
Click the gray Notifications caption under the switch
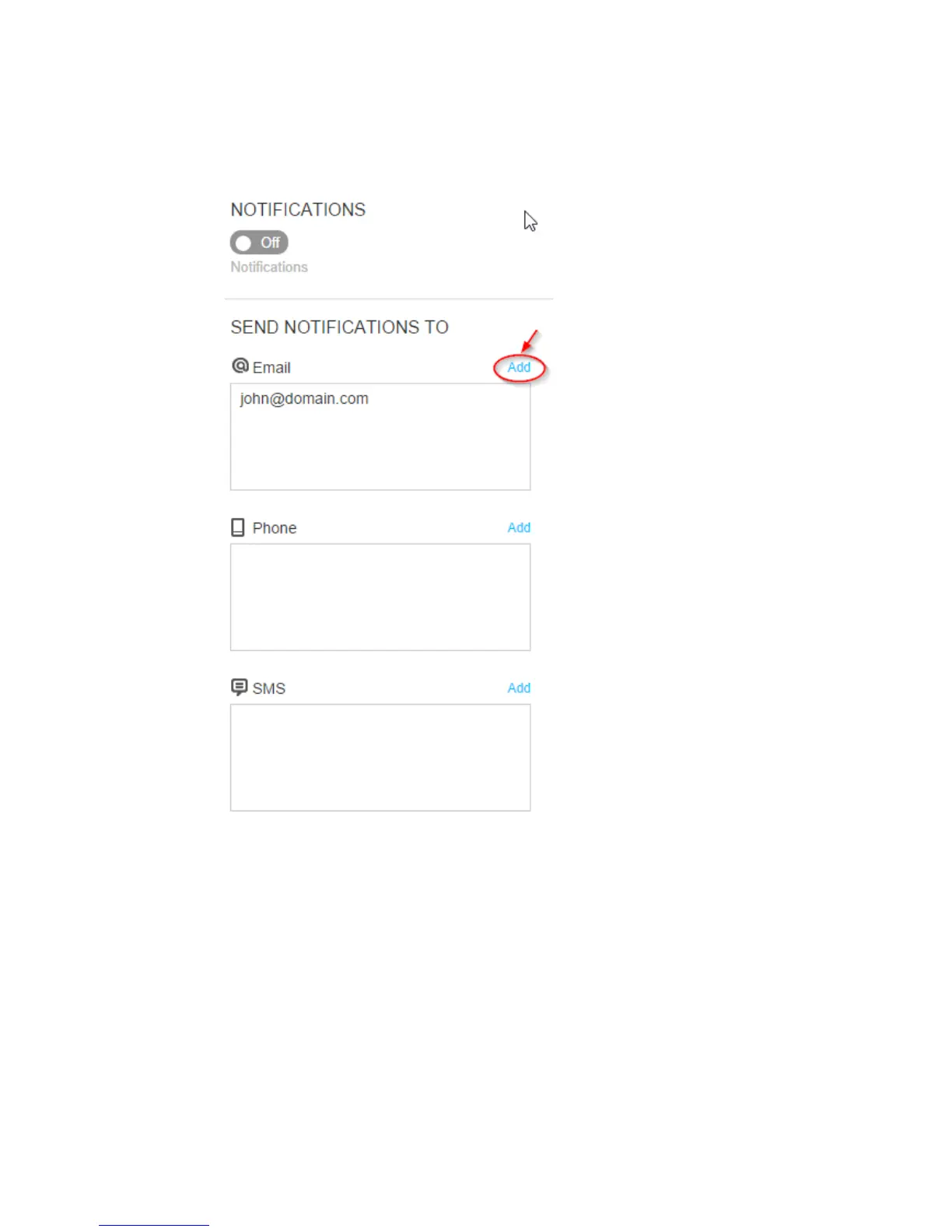pyautogui.click(x=269, y=267)
